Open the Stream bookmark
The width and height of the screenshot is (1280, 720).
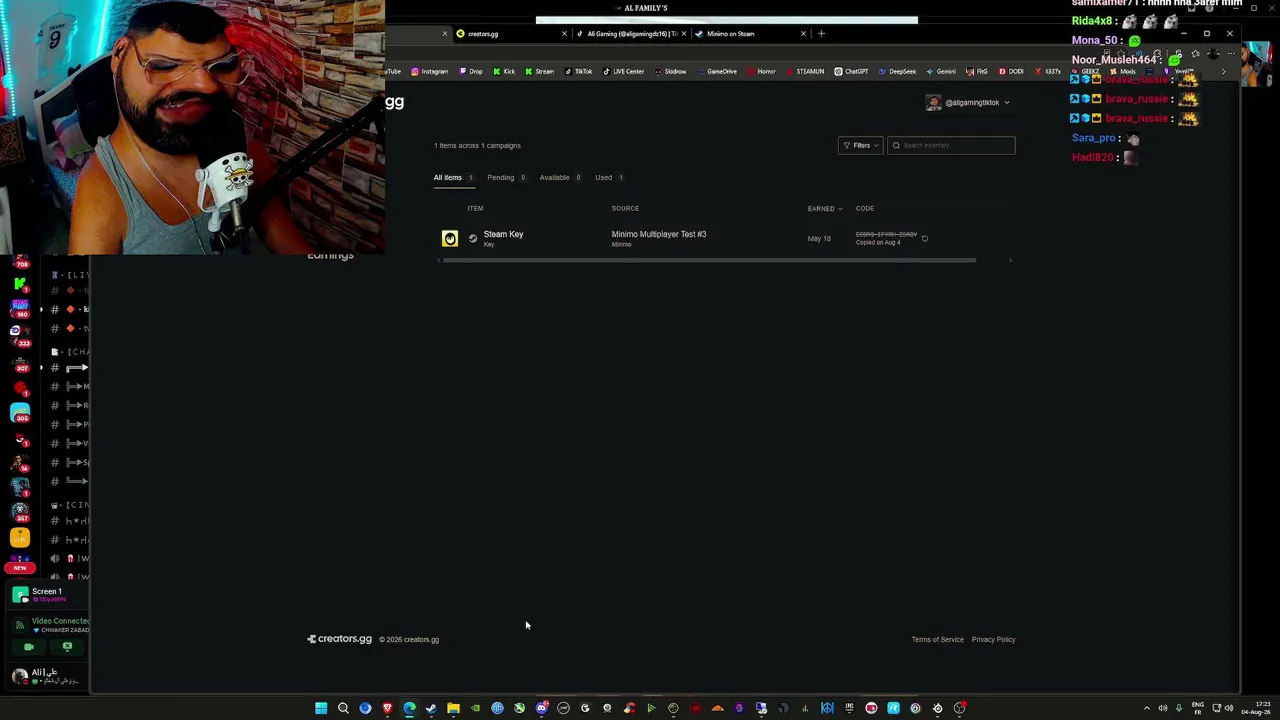[539, 71]
